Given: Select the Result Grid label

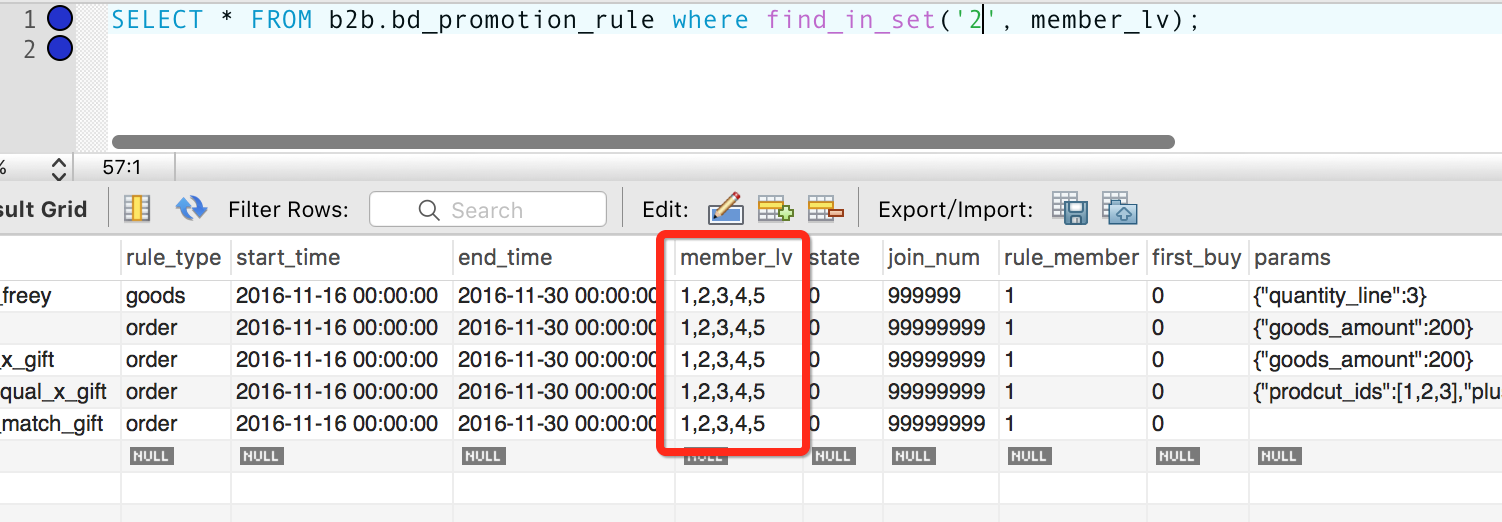Looking at the screenshot, I should click(44, 210).
